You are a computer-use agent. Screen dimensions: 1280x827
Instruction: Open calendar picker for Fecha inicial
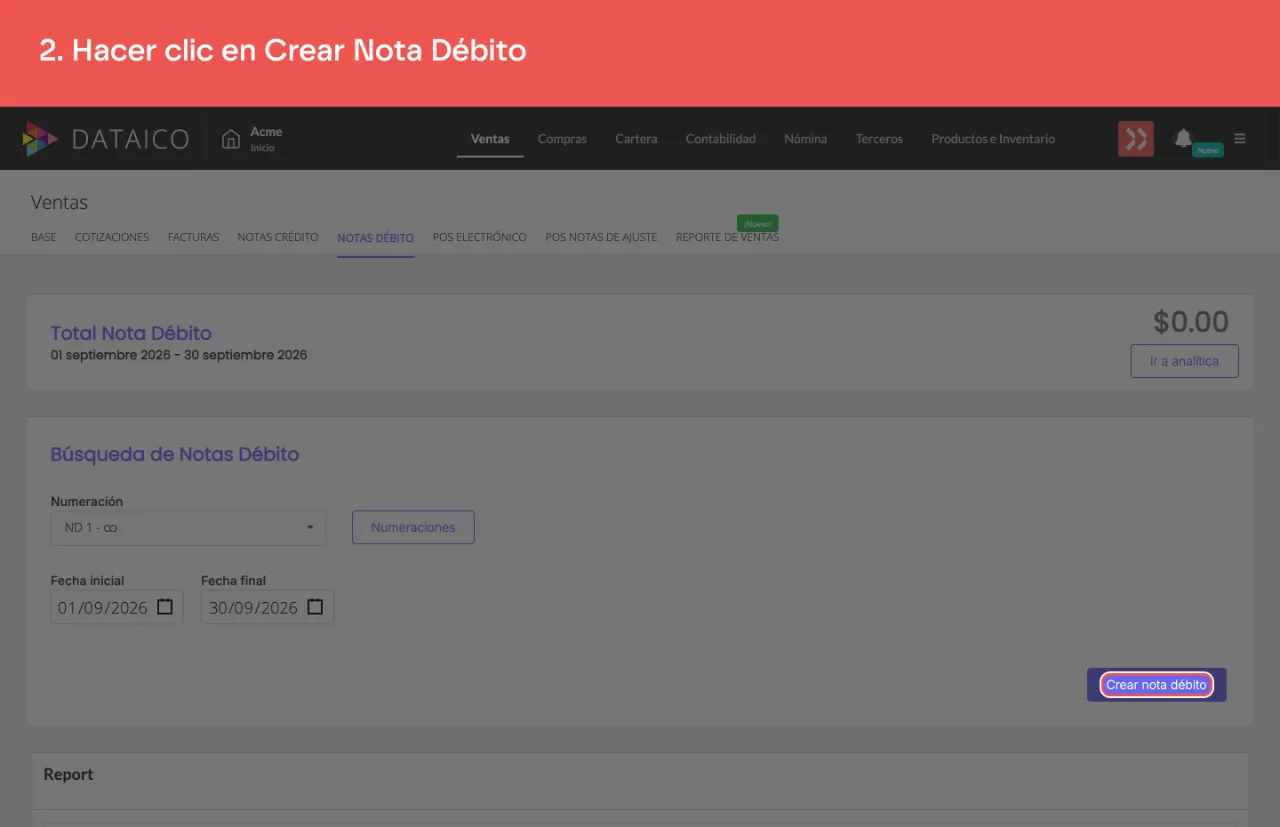coord(166,607)
